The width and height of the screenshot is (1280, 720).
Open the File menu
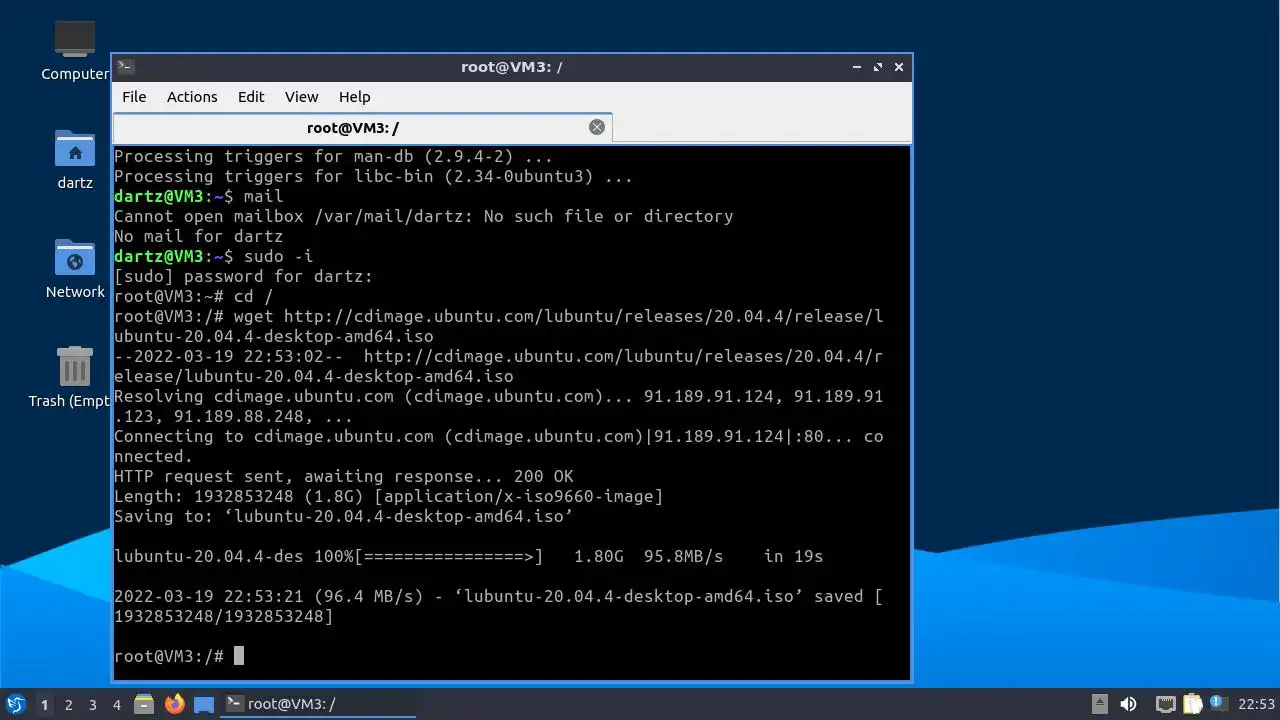[134, 97]
